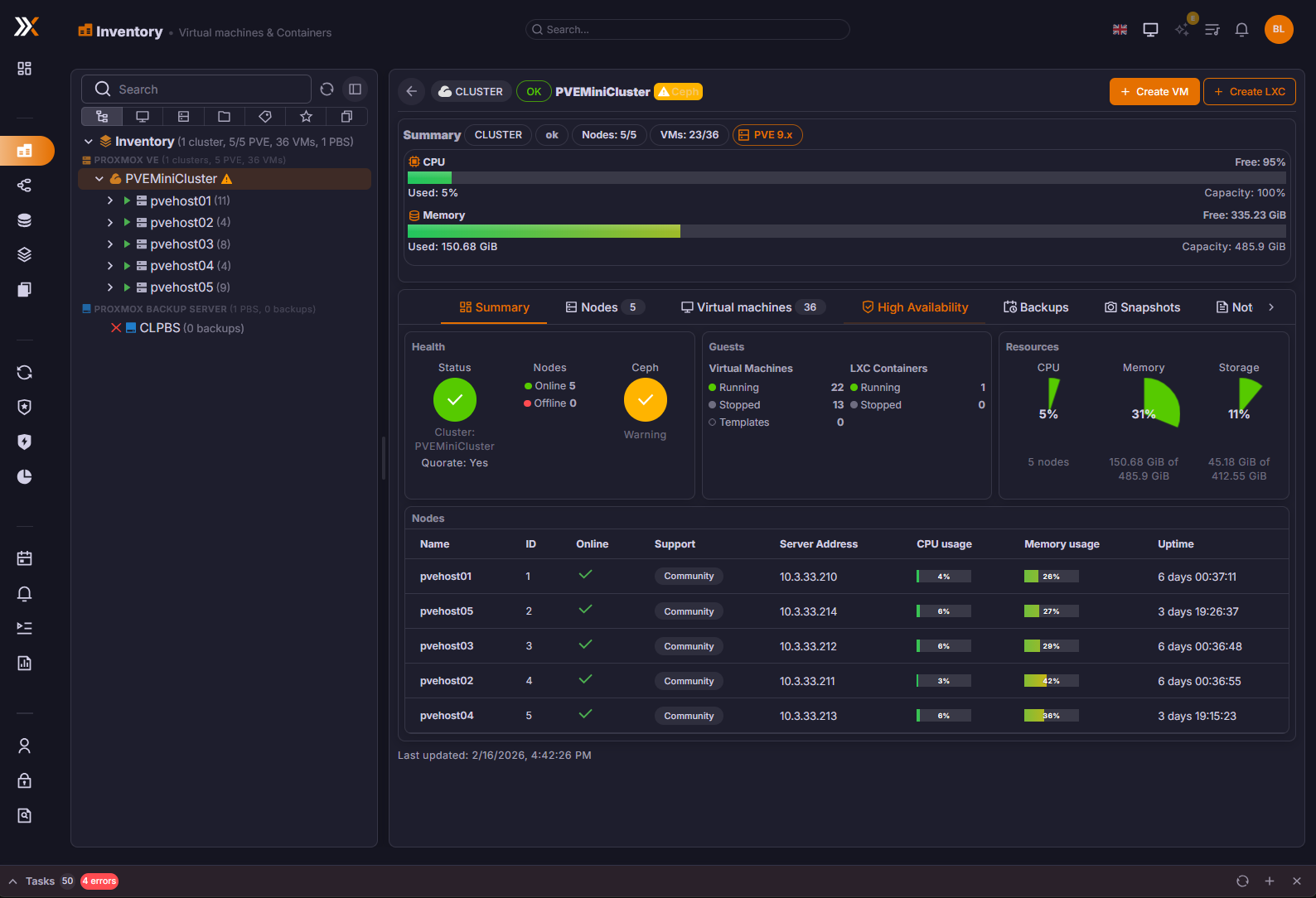
Task: Open the High Availability tab
Action: 915,307
